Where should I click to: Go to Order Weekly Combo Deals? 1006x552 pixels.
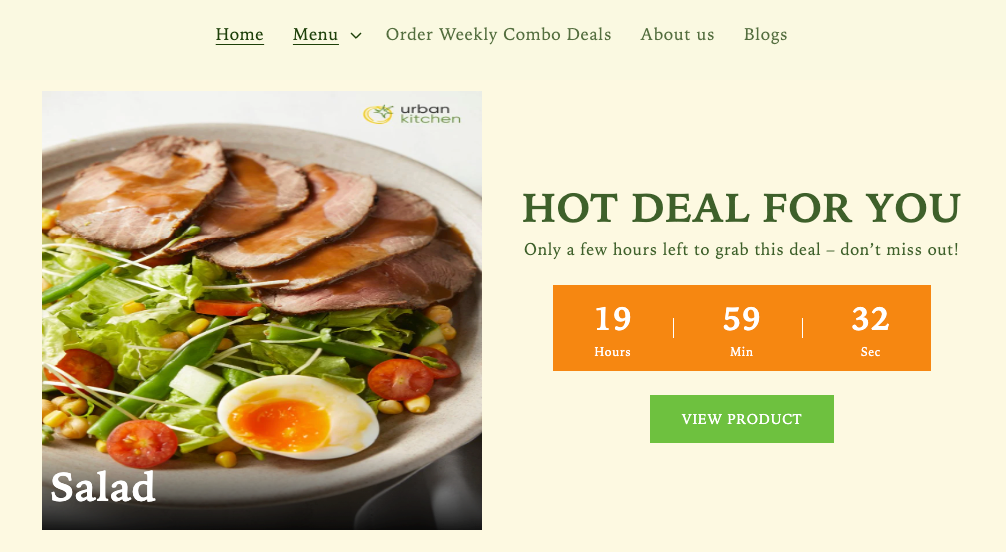[498, 35]
